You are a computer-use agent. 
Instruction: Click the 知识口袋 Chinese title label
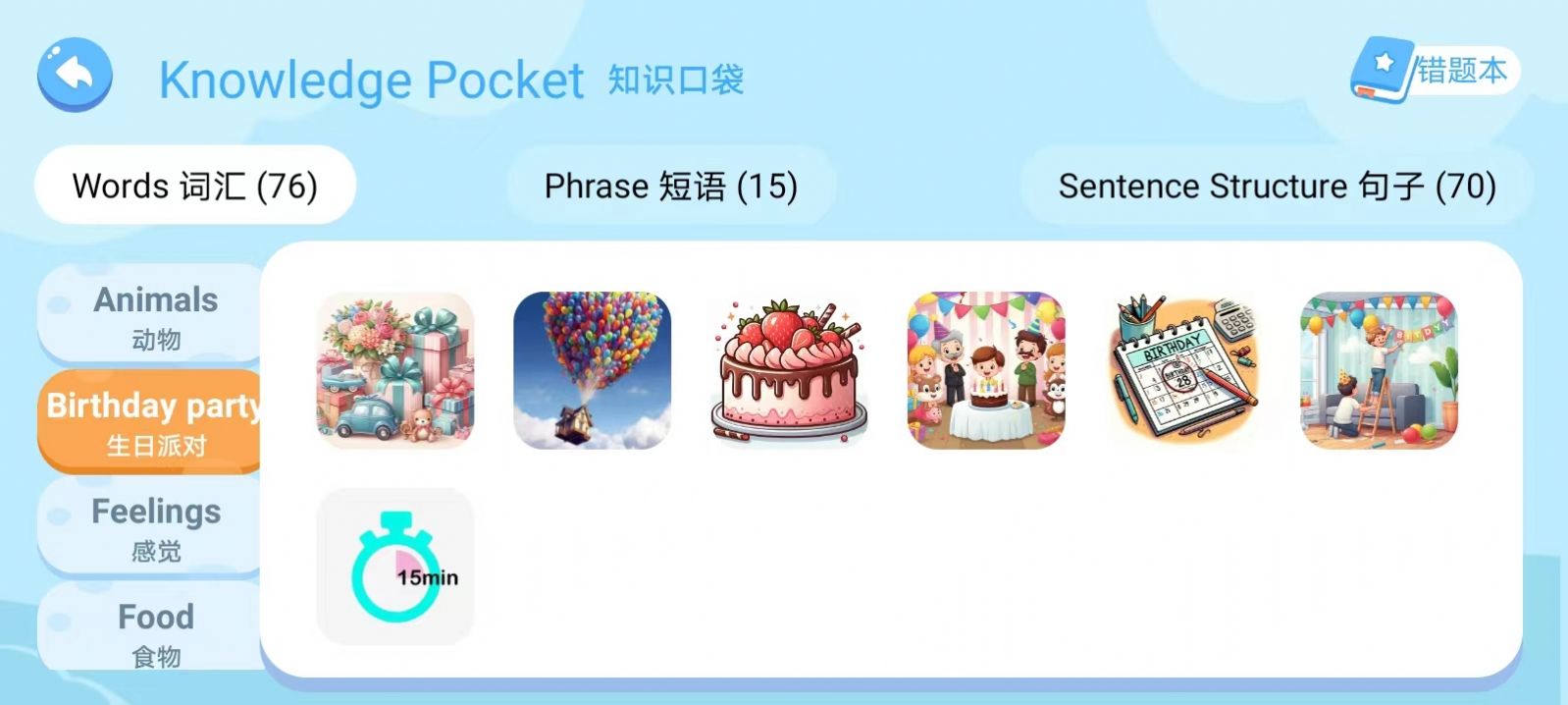tap(676, 80)
